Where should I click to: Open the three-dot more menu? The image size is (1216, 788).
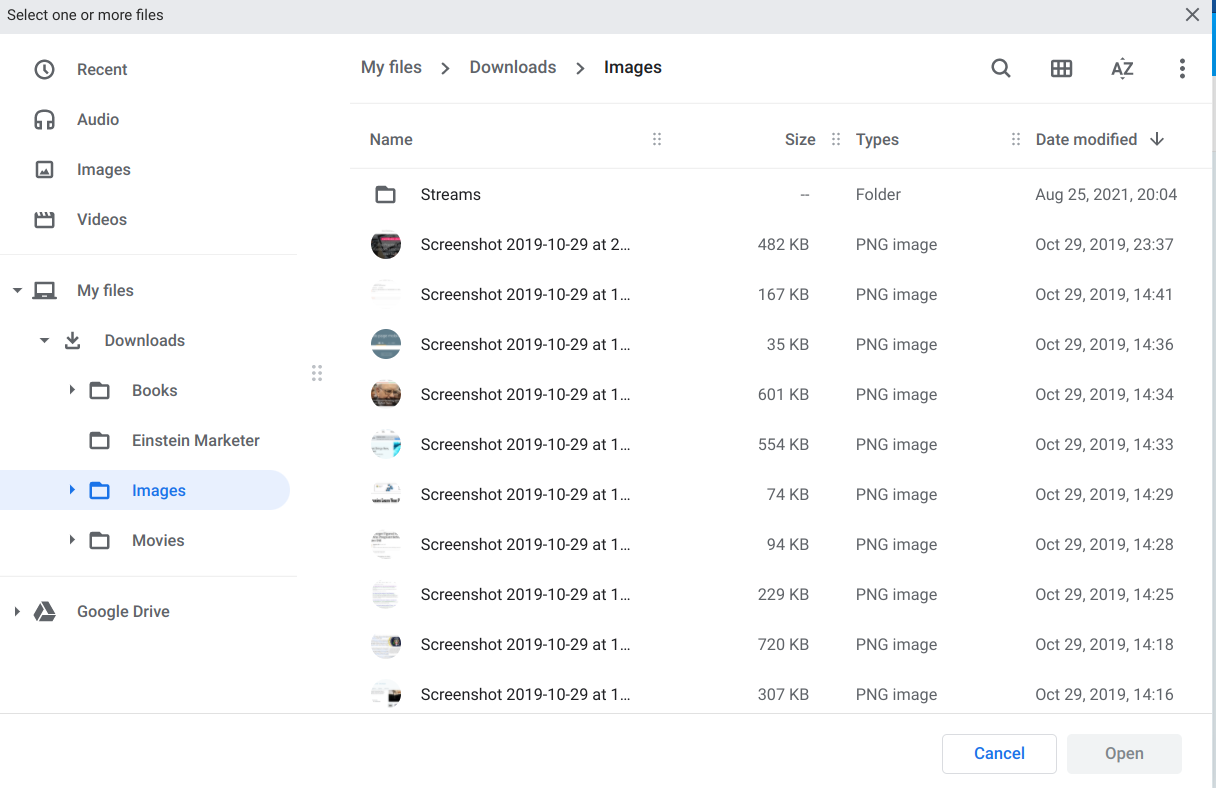(1182, 68)
